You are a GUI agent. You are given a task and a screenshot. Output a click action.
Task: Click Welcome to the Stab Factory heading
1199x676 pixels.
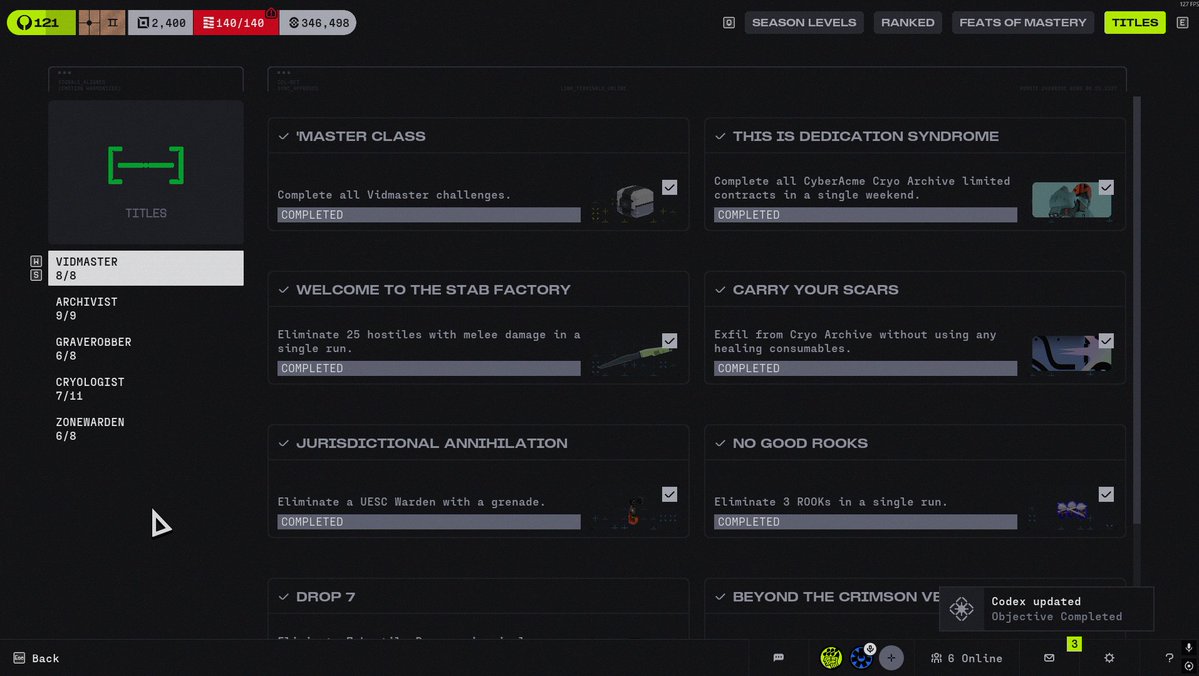coord(434,290)
